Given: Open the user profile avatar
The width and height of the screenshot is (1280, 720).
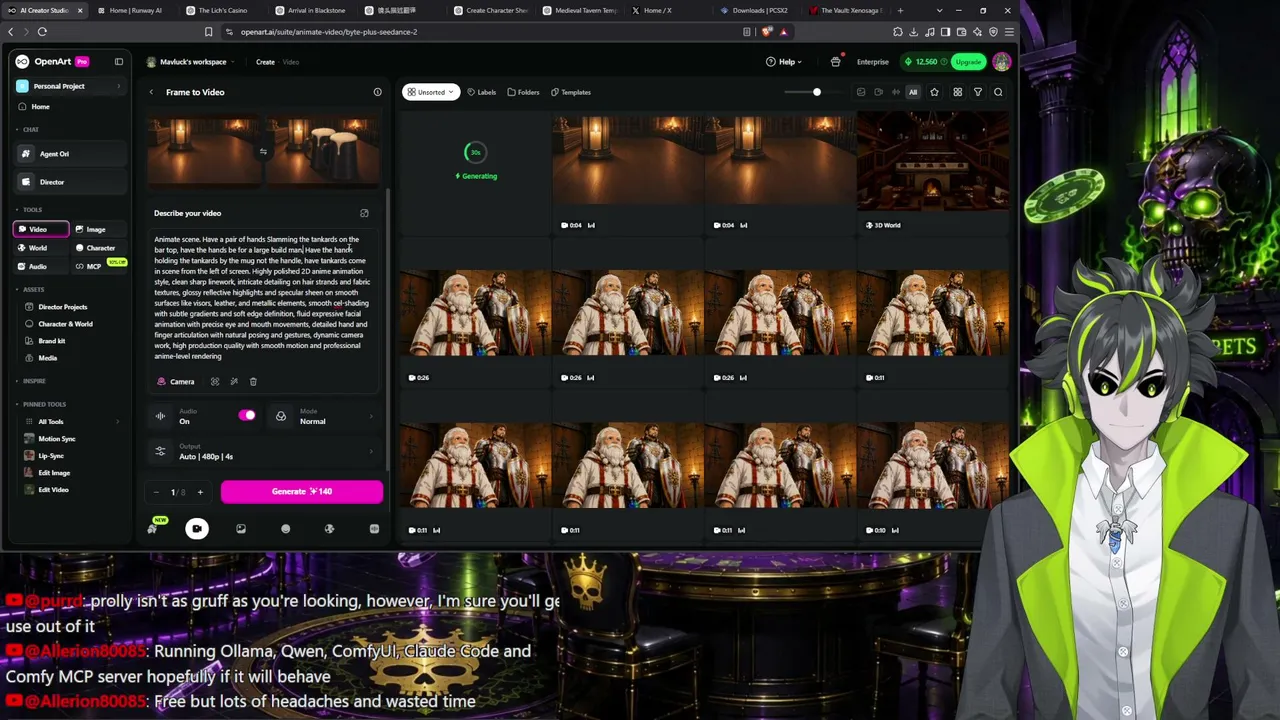Looking at the screenshot, I should click(x=1002, y=62).
